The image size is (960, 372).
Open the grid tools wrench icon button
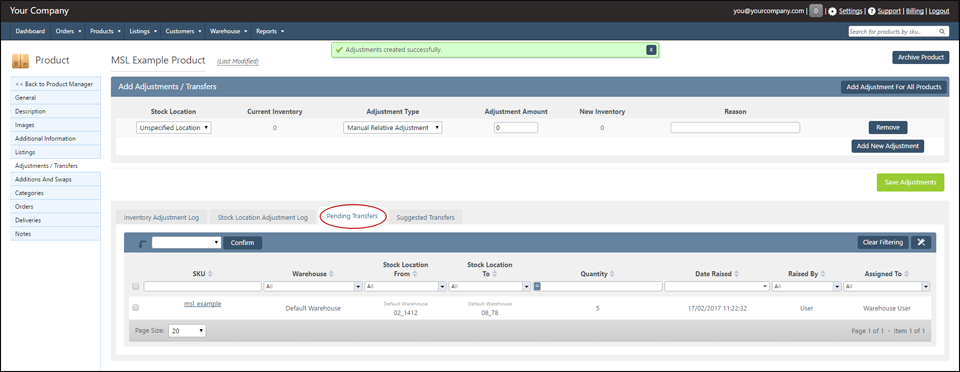(921, 242)
